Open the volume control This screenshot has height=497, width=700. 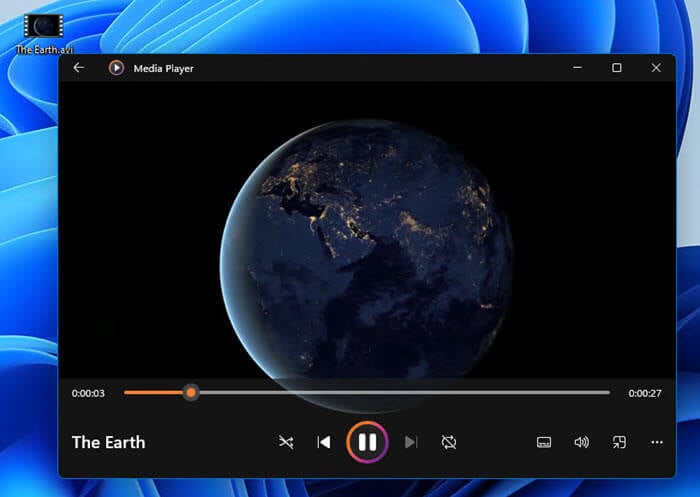coord(581,442)
